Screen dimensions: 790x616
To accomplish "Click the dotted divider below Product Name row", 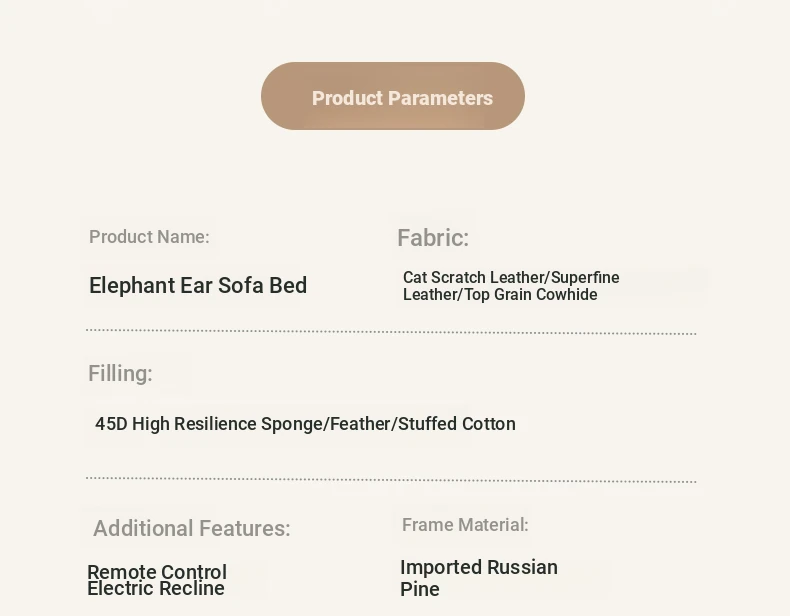I will [x=391, y=332].
